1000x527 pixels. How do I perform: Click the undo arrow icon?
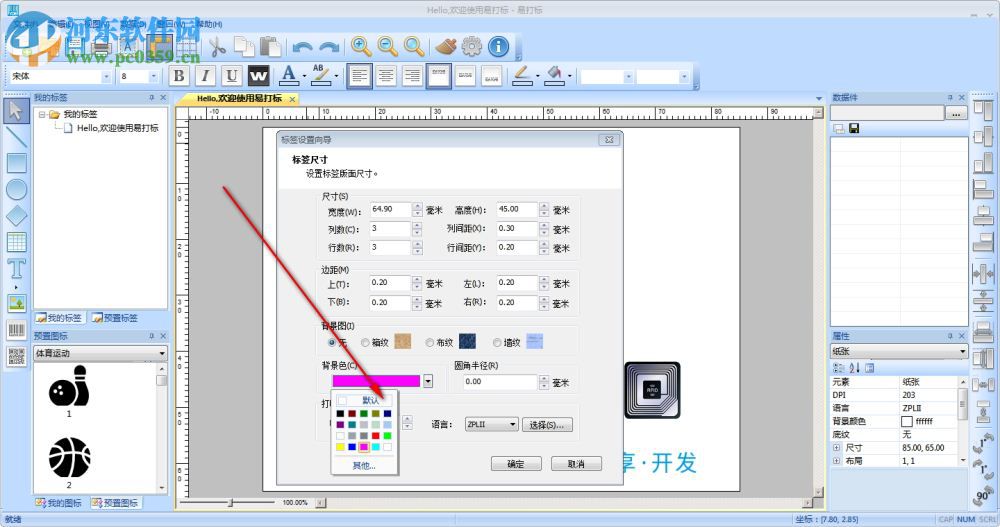coord(302,47)
